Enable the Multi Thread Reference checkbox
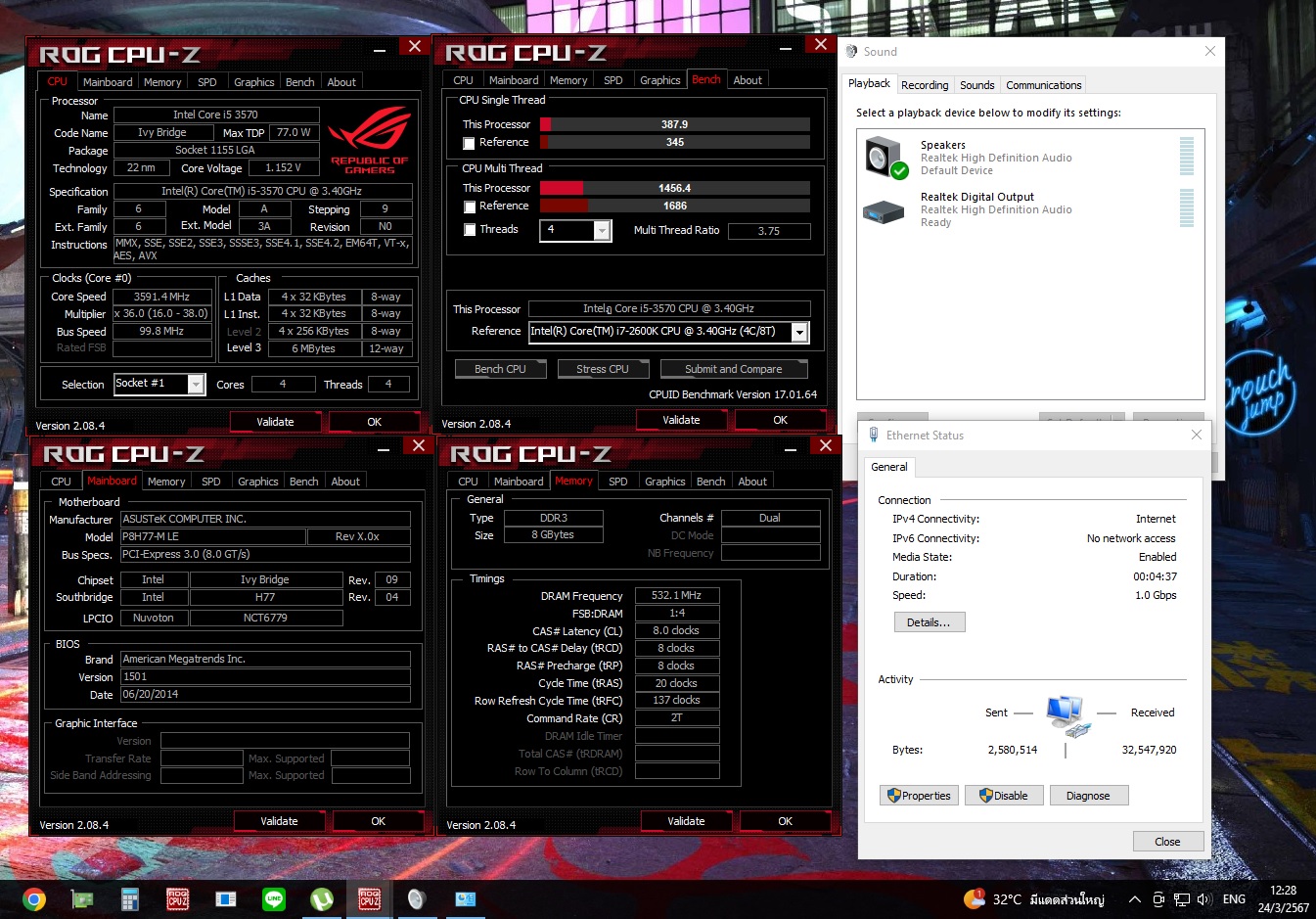The image size is (1316, 919). point(470,207)
